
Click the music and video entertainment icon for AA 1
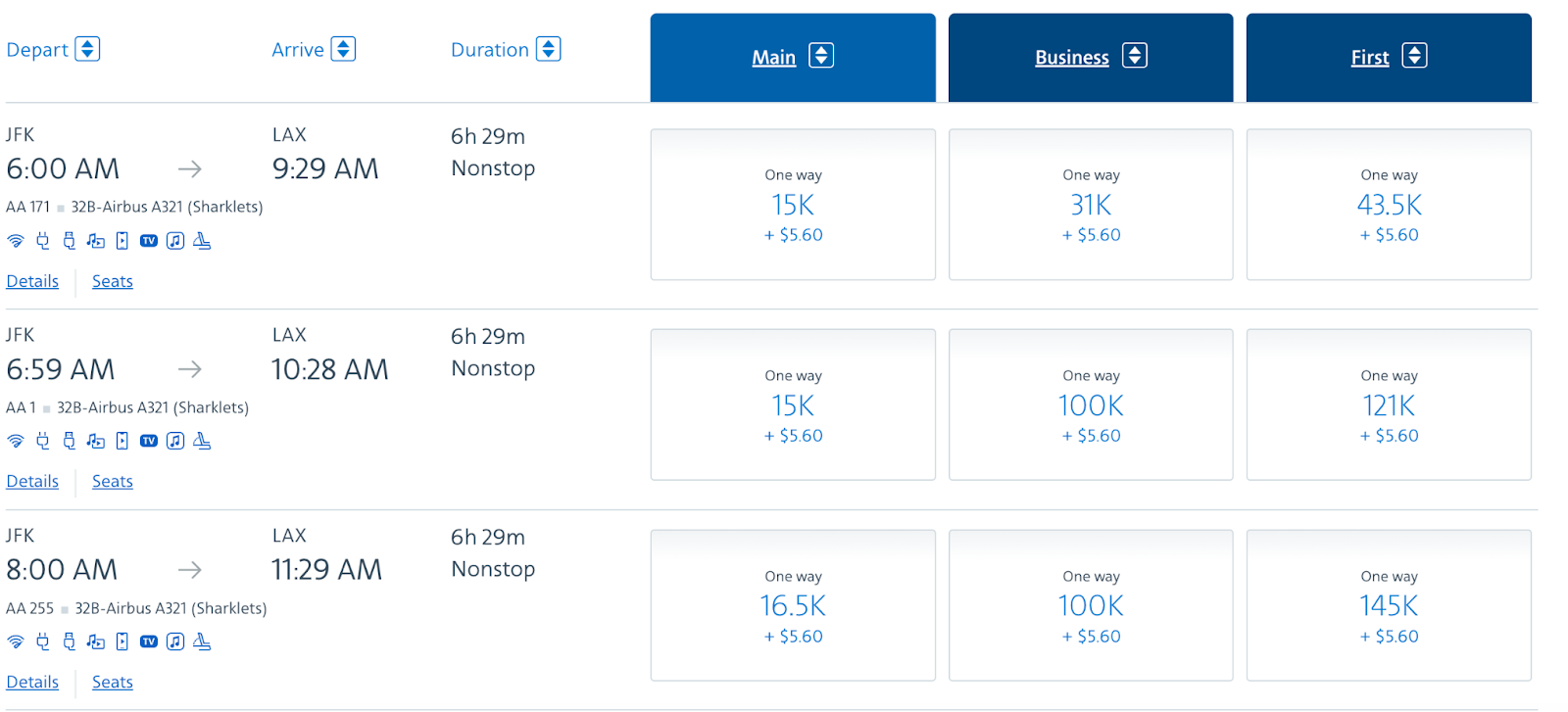[95, 441]
